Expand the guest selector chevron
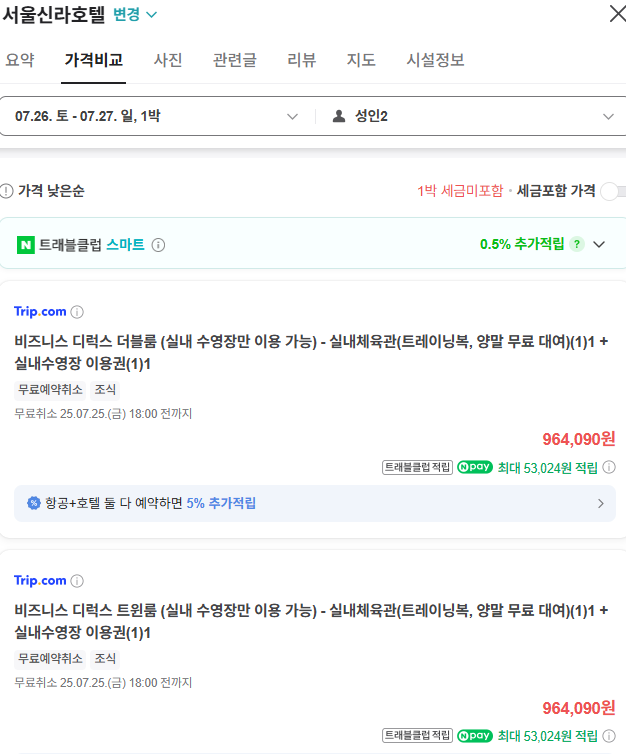The height and width of the screenshot is (754, 626). pyautogui.click(x=608, y=117)
